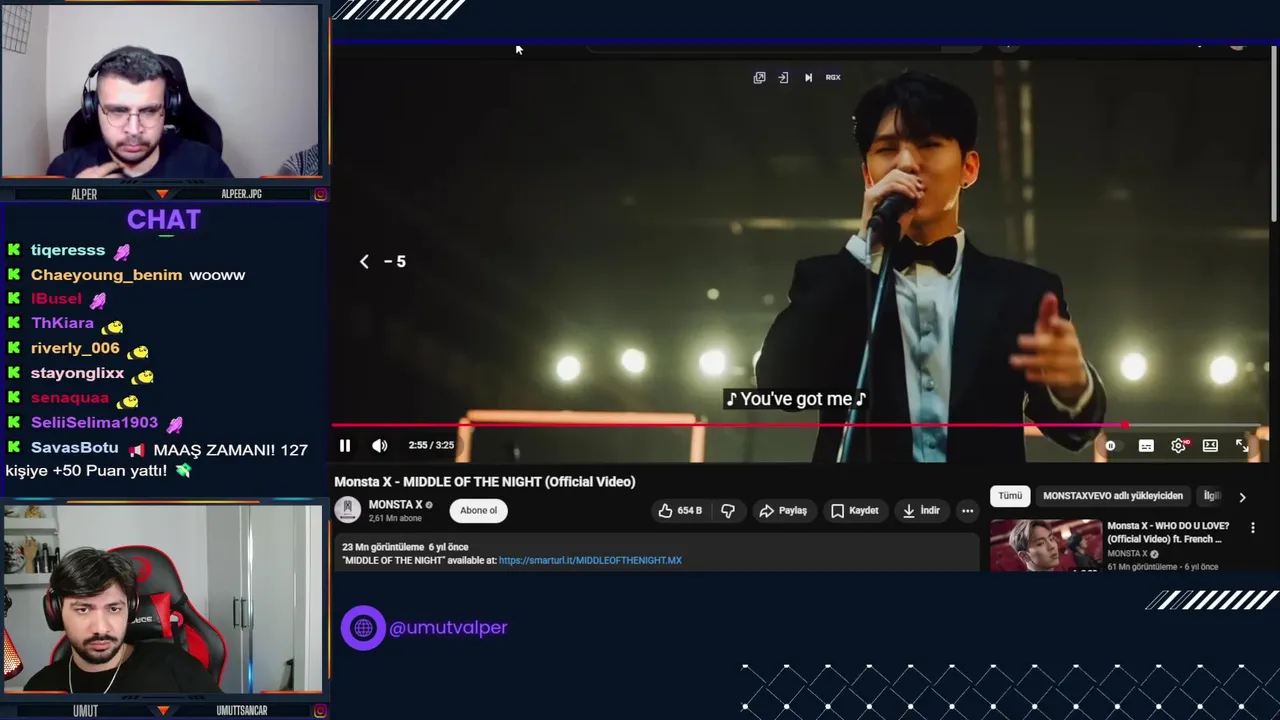Click the video title MIDDLE OF THE NIGHT
The width and height of the screenshot is (1280, 720).
484,481
